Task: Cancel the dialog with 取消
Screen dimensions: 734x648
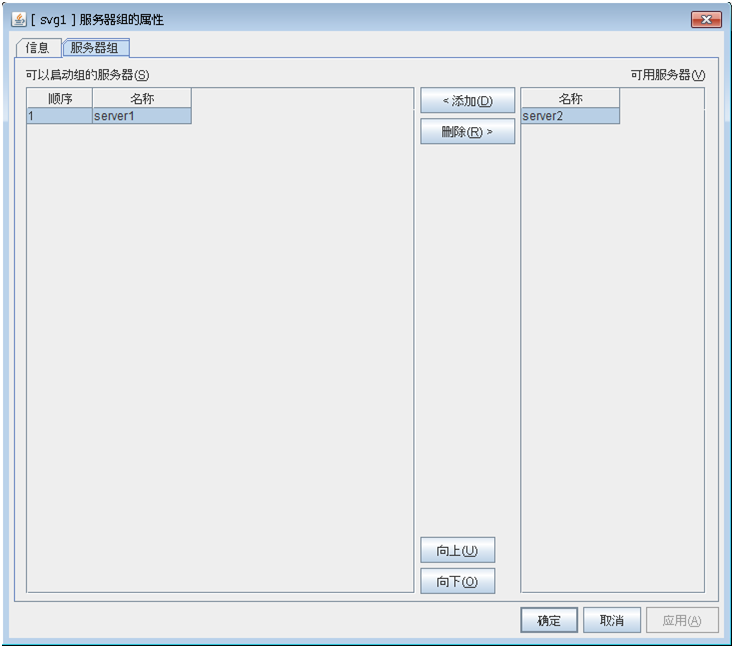Action: [x=612, y=620]
